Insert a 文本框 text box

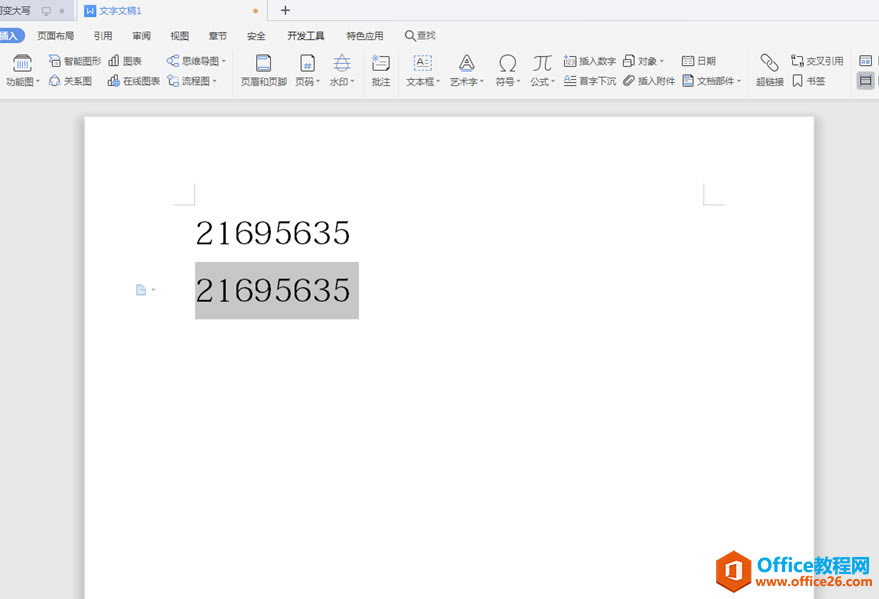[423, 69]
